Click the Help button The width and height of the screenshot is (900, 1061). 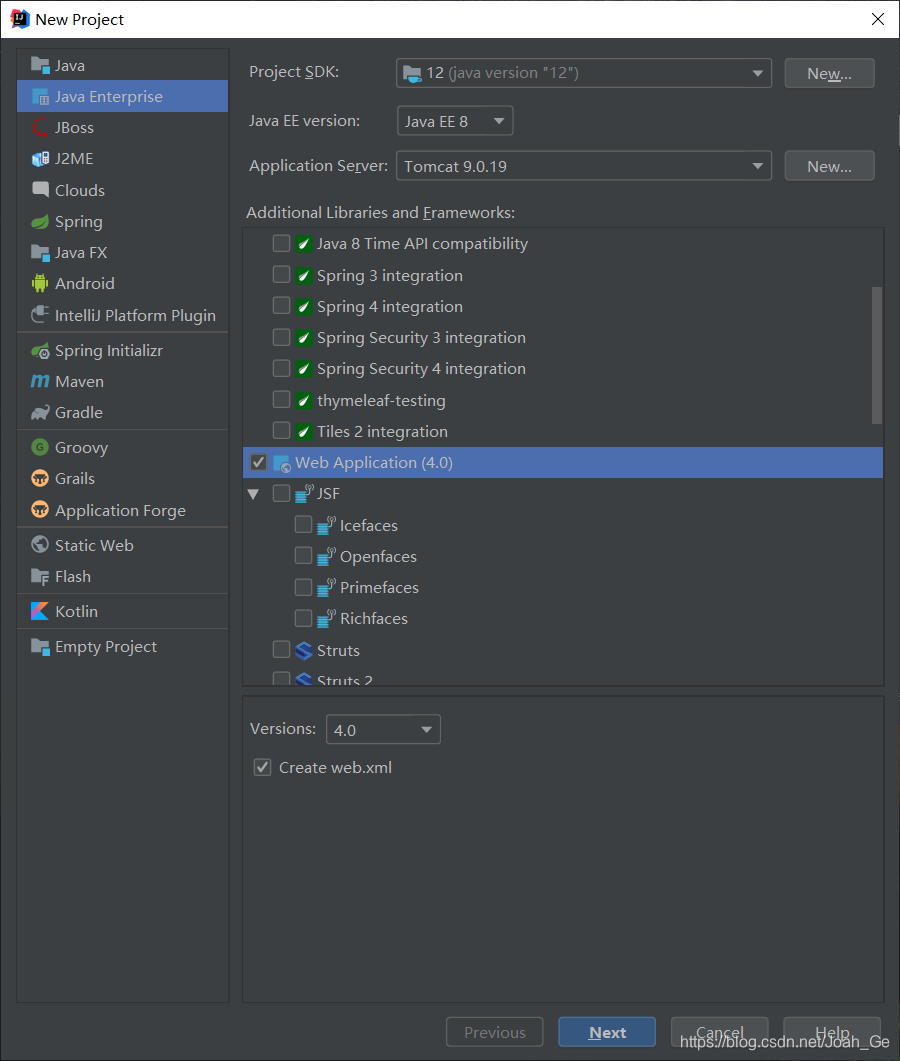click(x=832, y=1033)
